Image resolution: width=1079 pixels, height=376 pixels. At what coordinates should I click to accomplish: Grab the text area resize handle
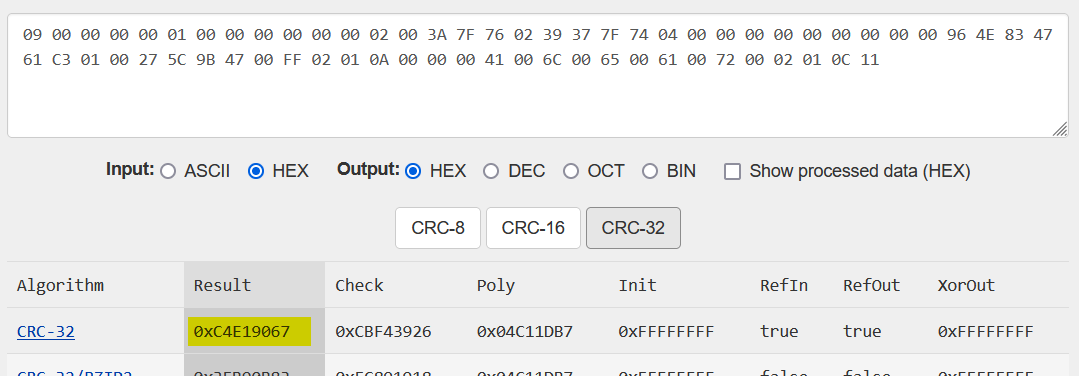click(x=1060, y=129)
